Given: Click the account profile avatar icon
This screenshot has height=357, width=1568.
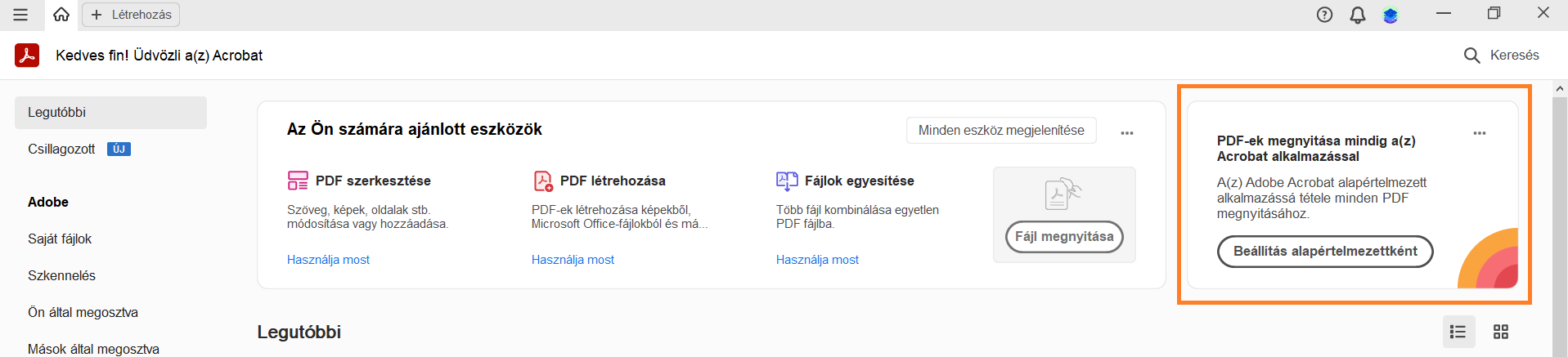Looking at the screenshot, I should coord(1391,15).
